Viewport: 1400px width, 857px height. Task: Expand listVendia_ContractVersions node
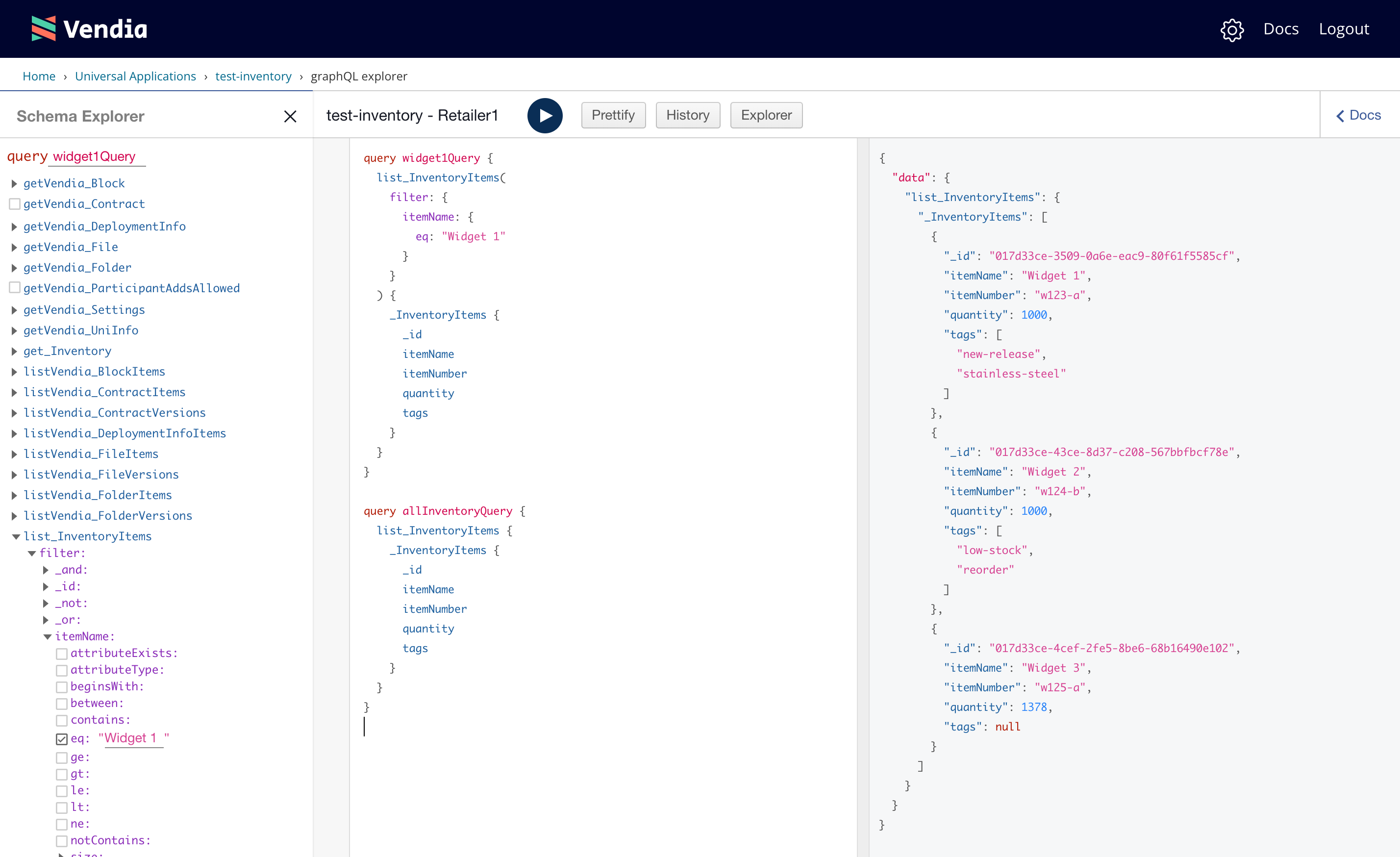pos(14,413)
